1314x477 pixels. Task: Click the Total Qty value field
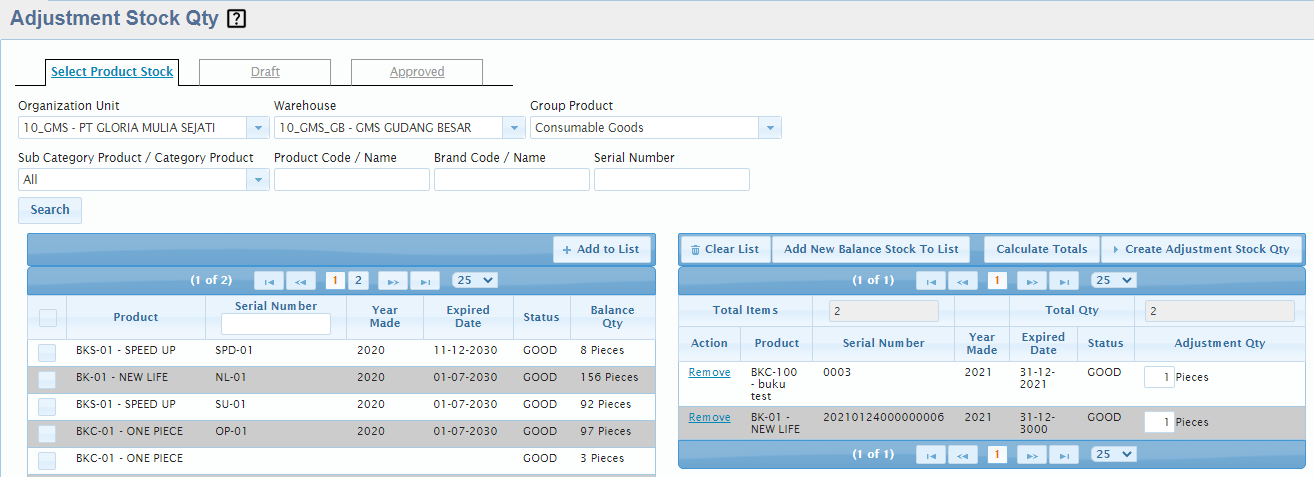(x=1220, y=311)
